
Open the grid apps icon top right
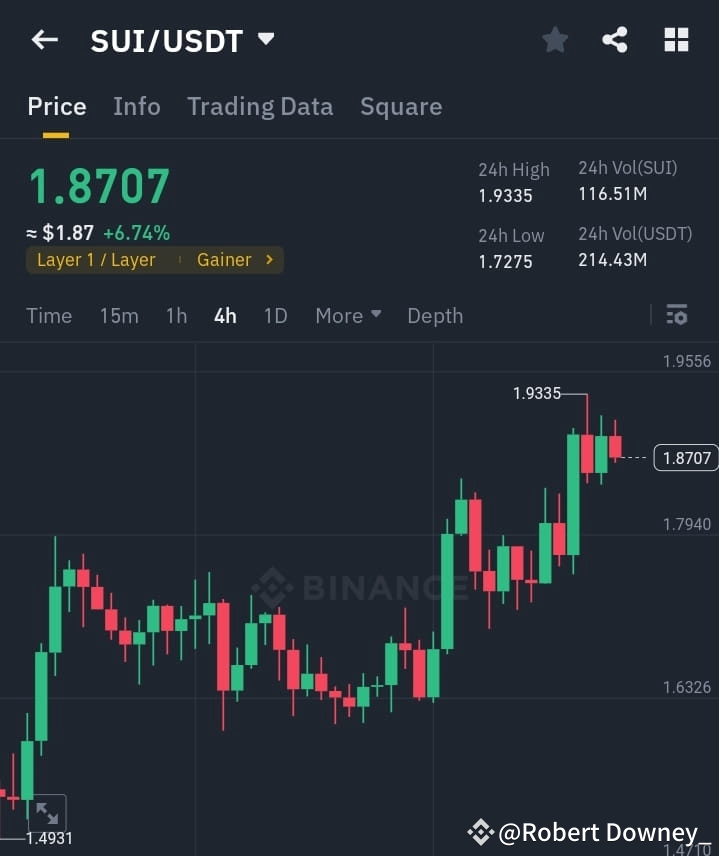(x=676, y=39)
